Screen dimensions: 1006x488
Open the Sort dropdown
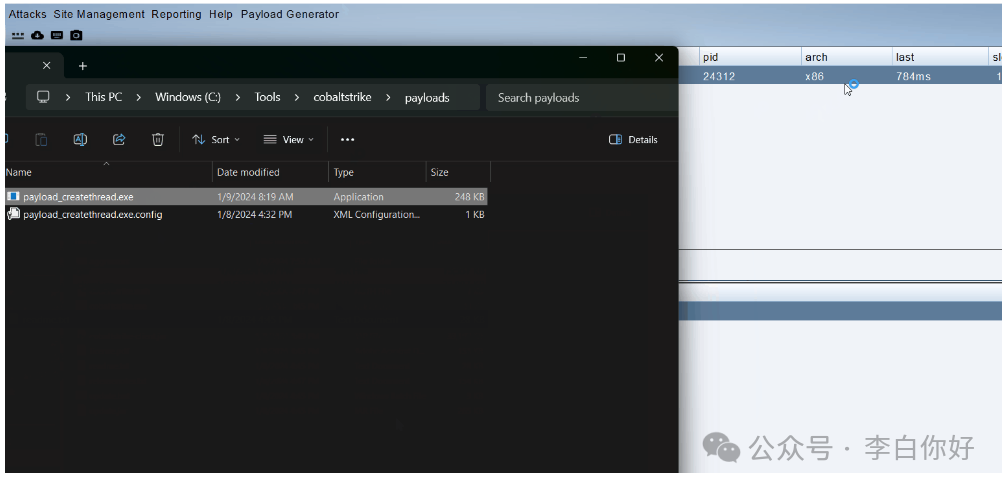(x=216, y=139)
